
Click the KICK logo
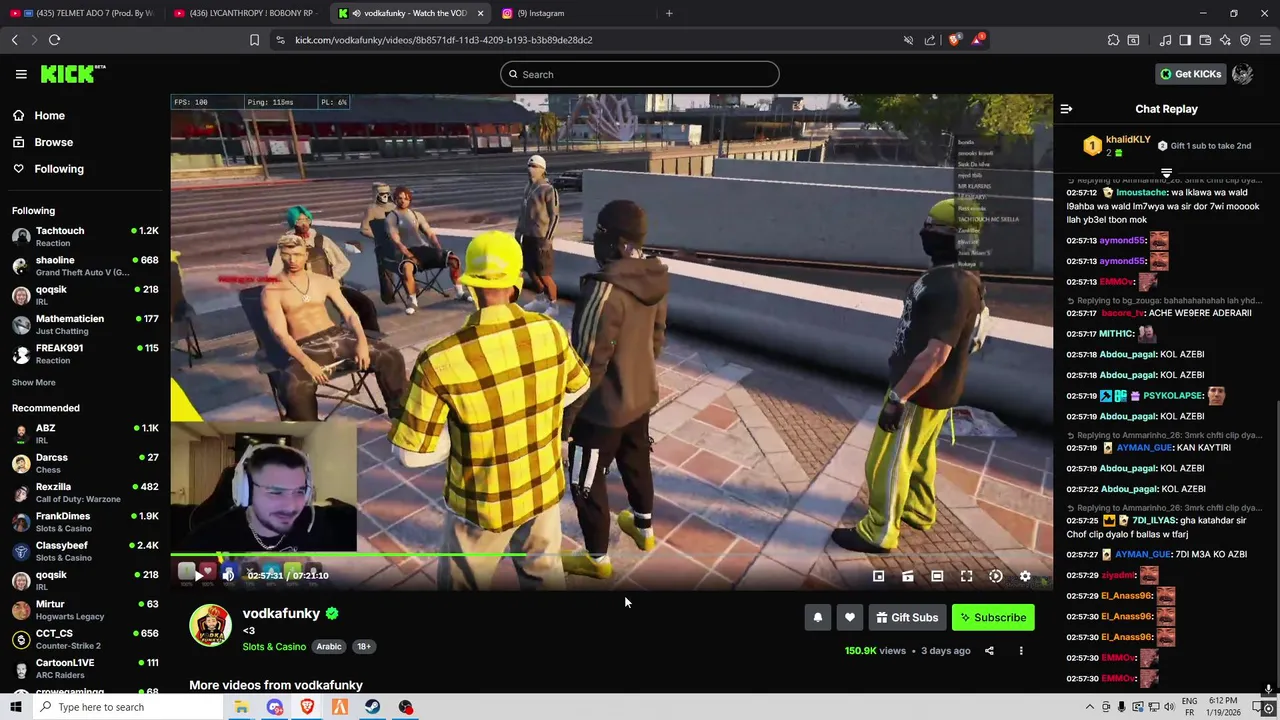point(73,74)
